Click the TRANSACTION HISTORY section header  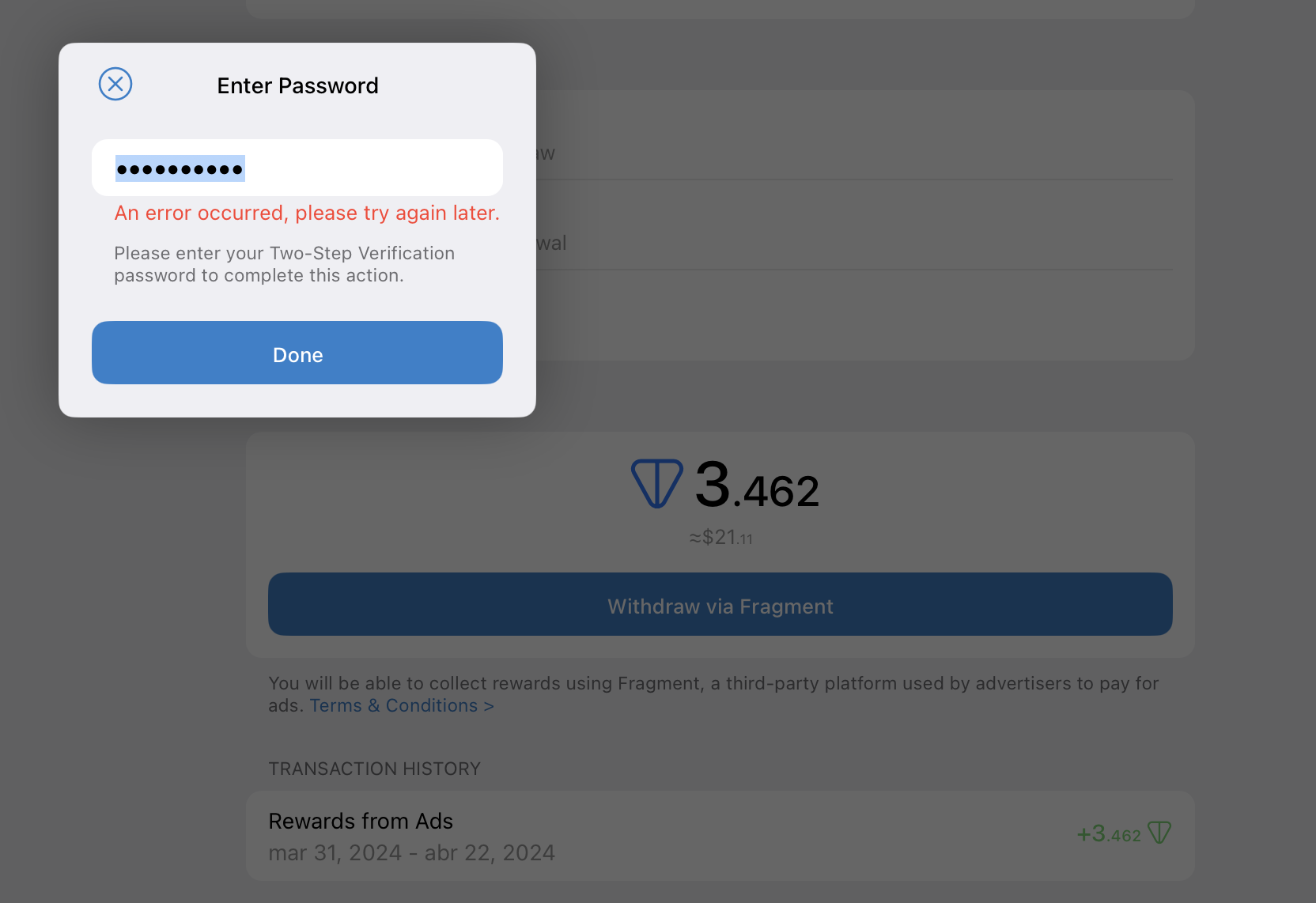click(374, 769)
